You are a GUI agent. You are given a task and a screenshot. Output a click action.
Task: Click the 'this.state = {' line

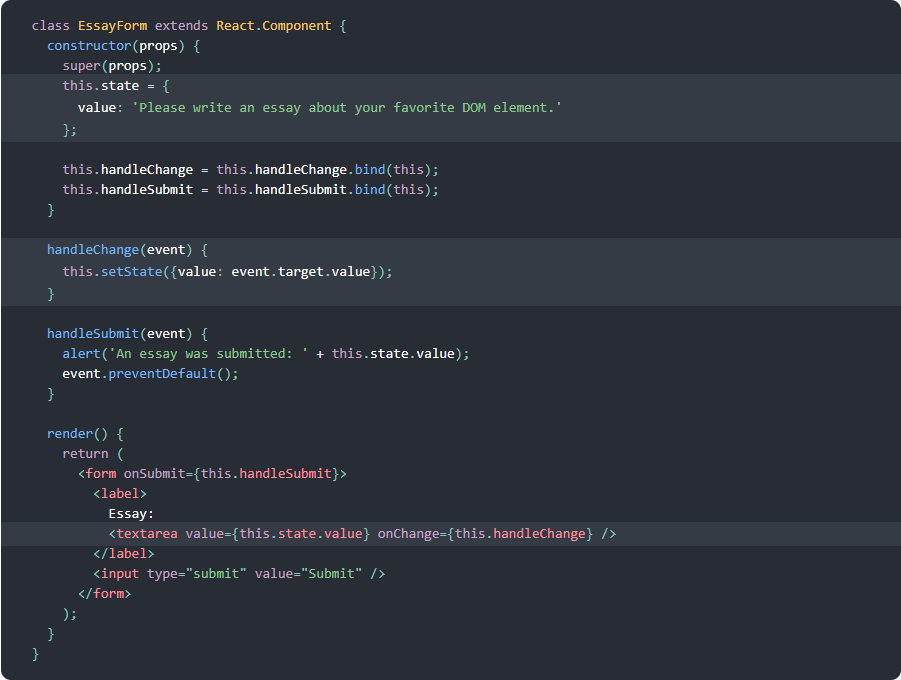point(116,86)
